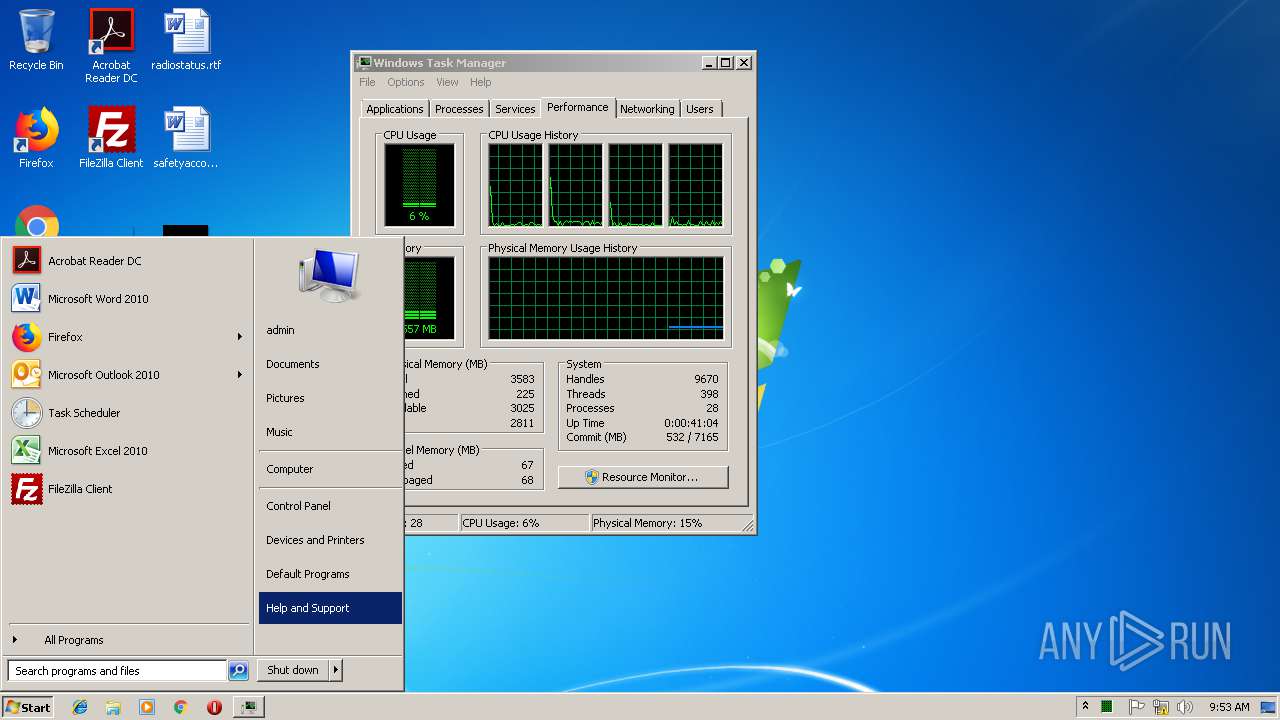Screen dimensions: 1280x720
Task: Open FileZilla Client desktop shortcut
Action: pos(111,138)
